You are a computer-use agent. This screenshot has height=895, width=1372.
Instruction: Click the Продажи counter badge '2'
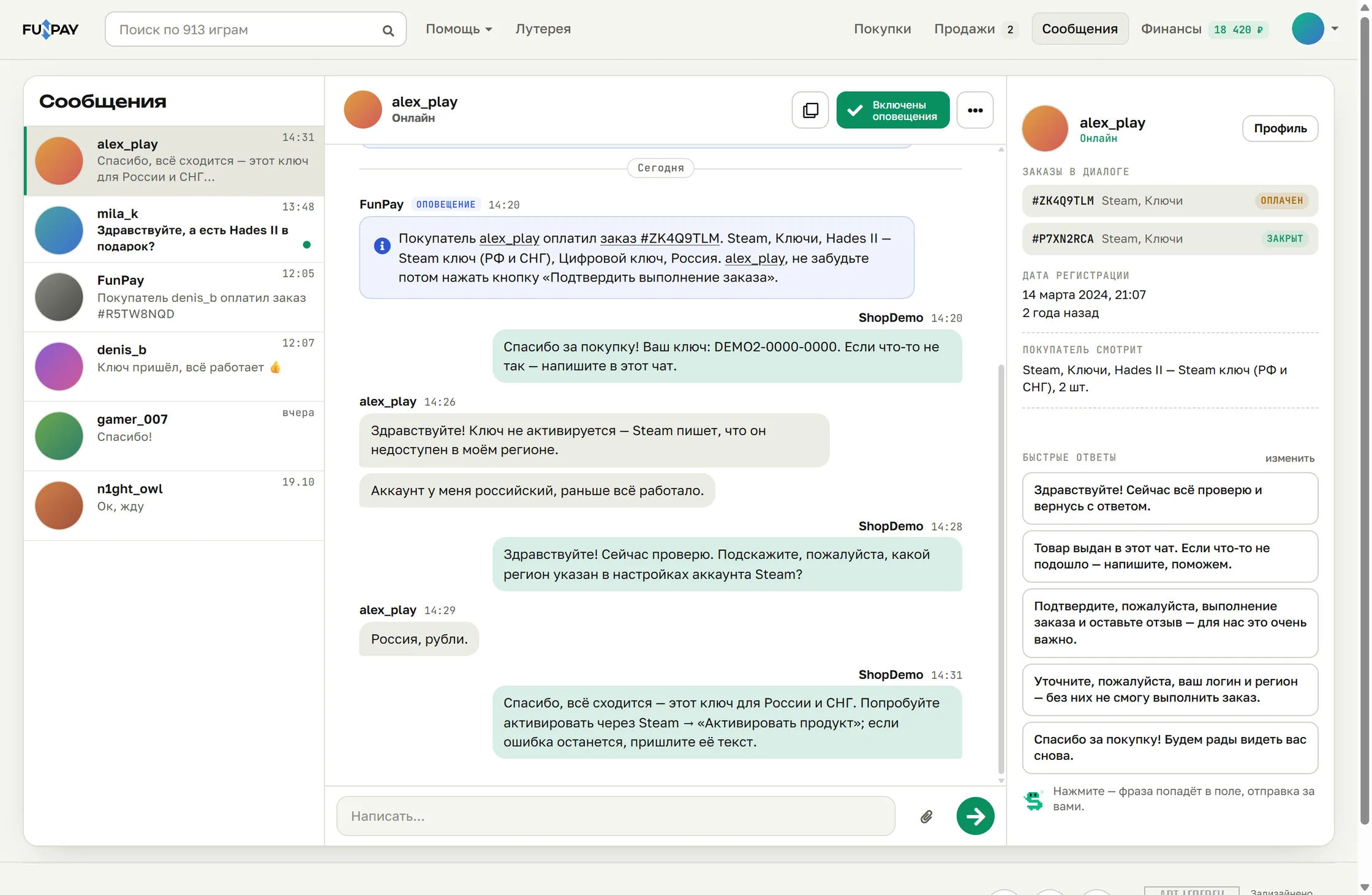[1009, 29]
